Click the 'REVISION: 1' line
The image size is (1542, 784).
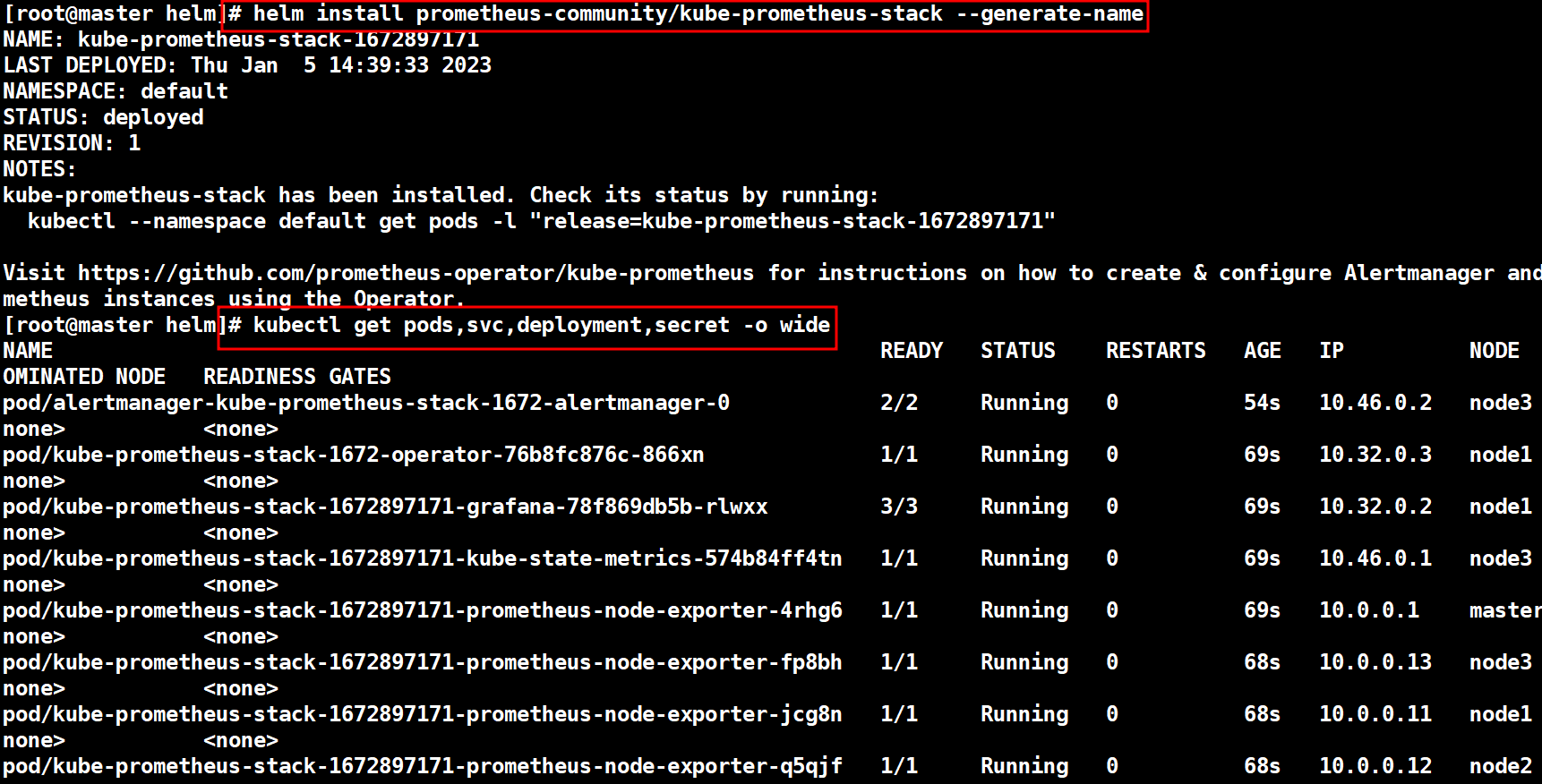(x=72, y=143)
